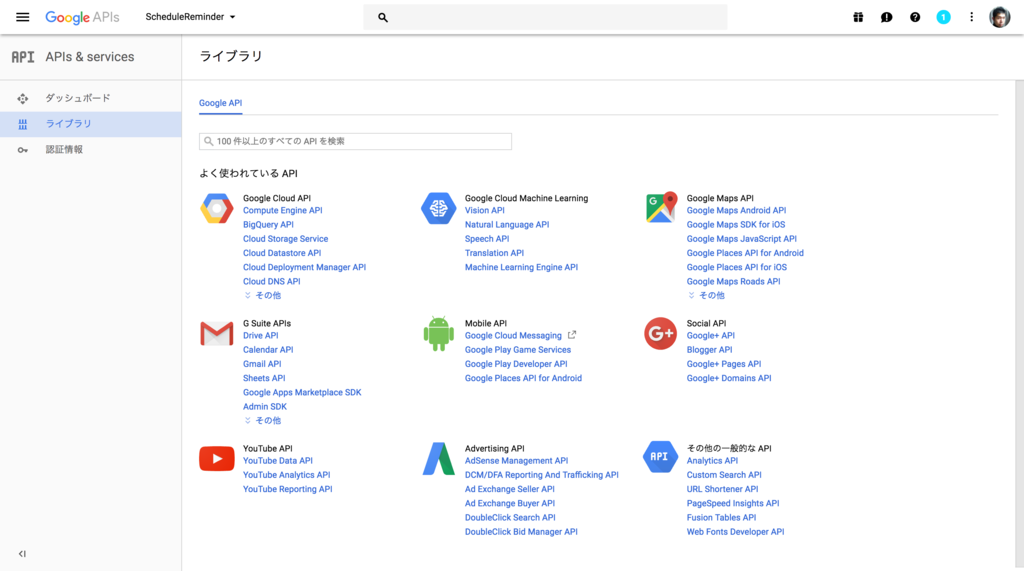Viewport: 1024px width, 571px height.
Task: Open Drive API link
Action: click(261, 336)
